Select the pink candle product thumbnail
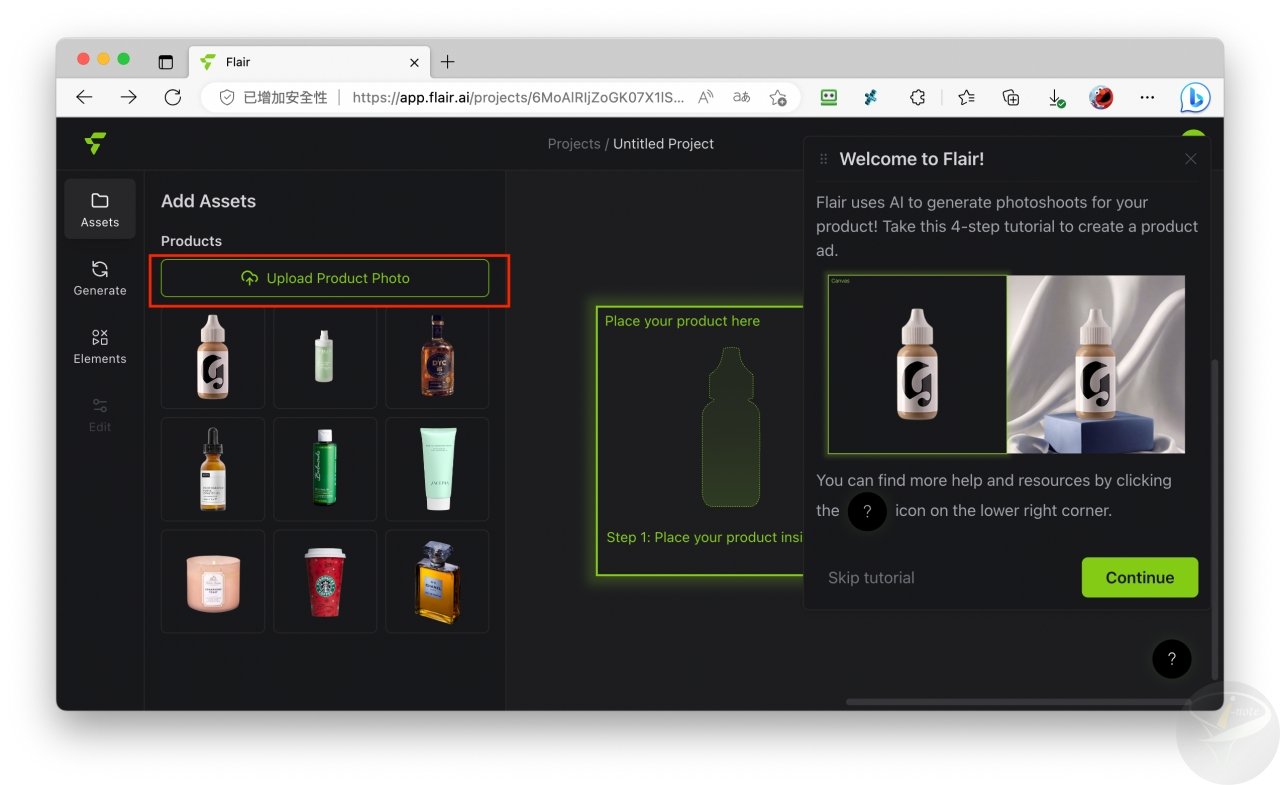The height and width of the screenshot is (785, 1280). [x=213, y=581]
